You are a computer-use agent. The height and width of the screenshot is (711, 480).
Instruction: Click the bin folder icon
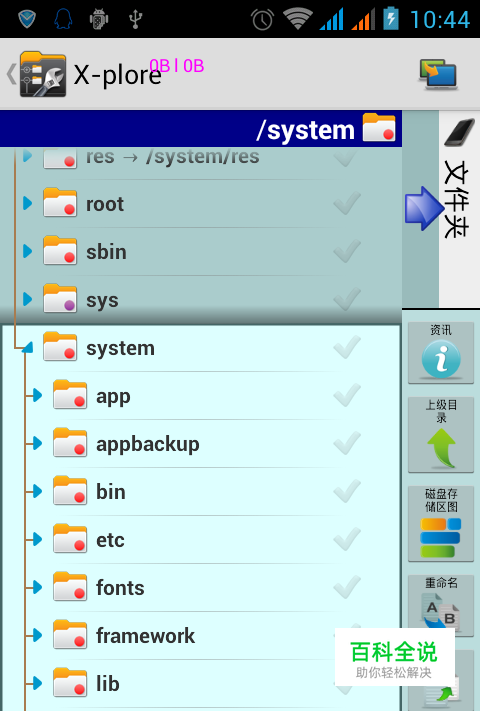coord(70,491)
